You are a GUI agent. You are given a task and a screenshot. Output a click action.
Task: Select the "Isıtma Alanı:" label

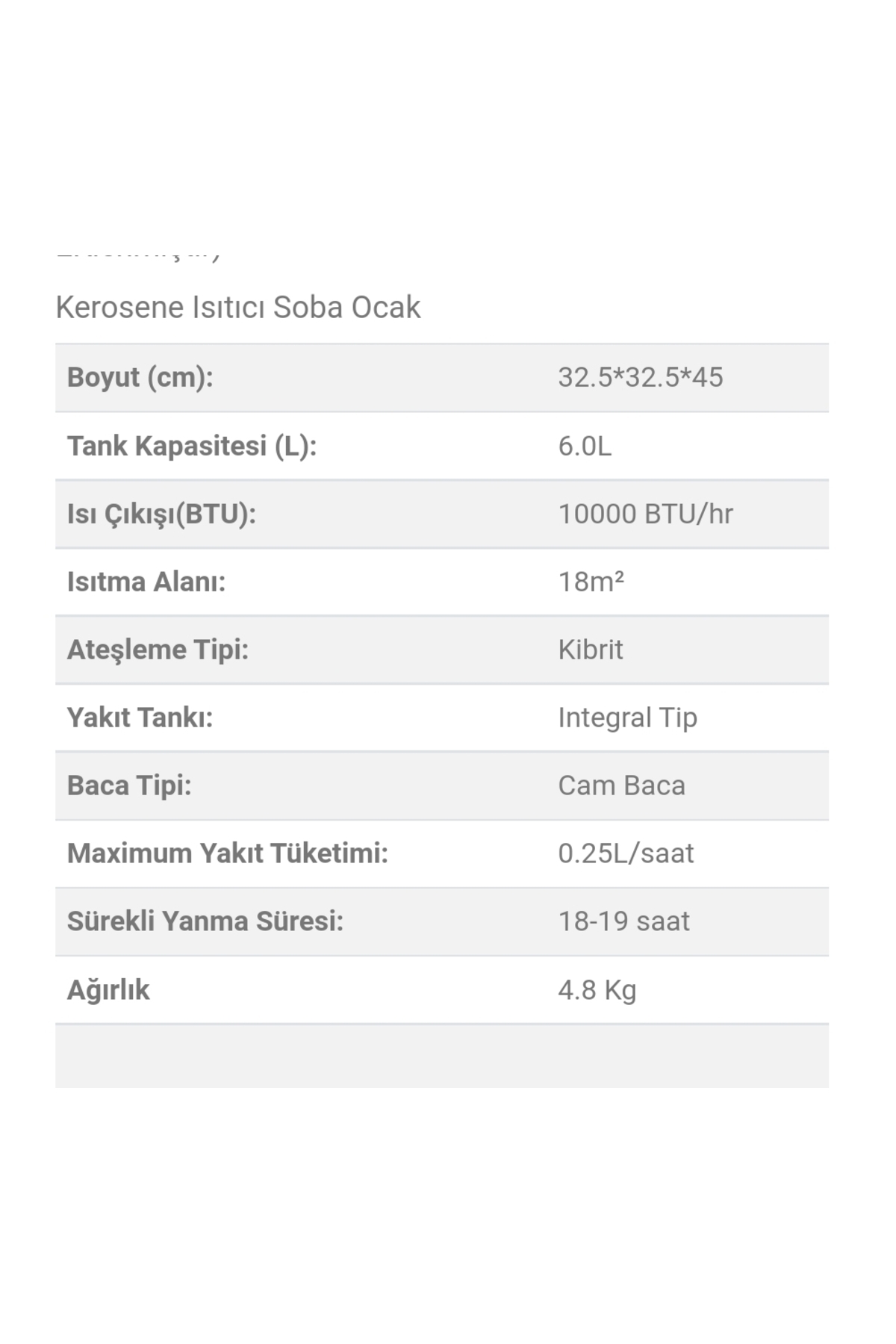pos(146,582)
